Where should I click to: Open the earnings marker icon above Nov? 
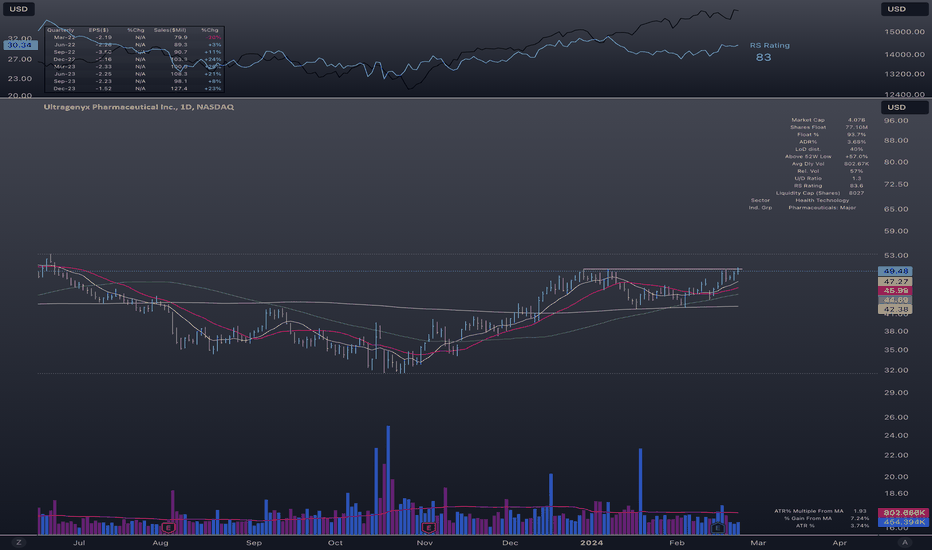428,527
